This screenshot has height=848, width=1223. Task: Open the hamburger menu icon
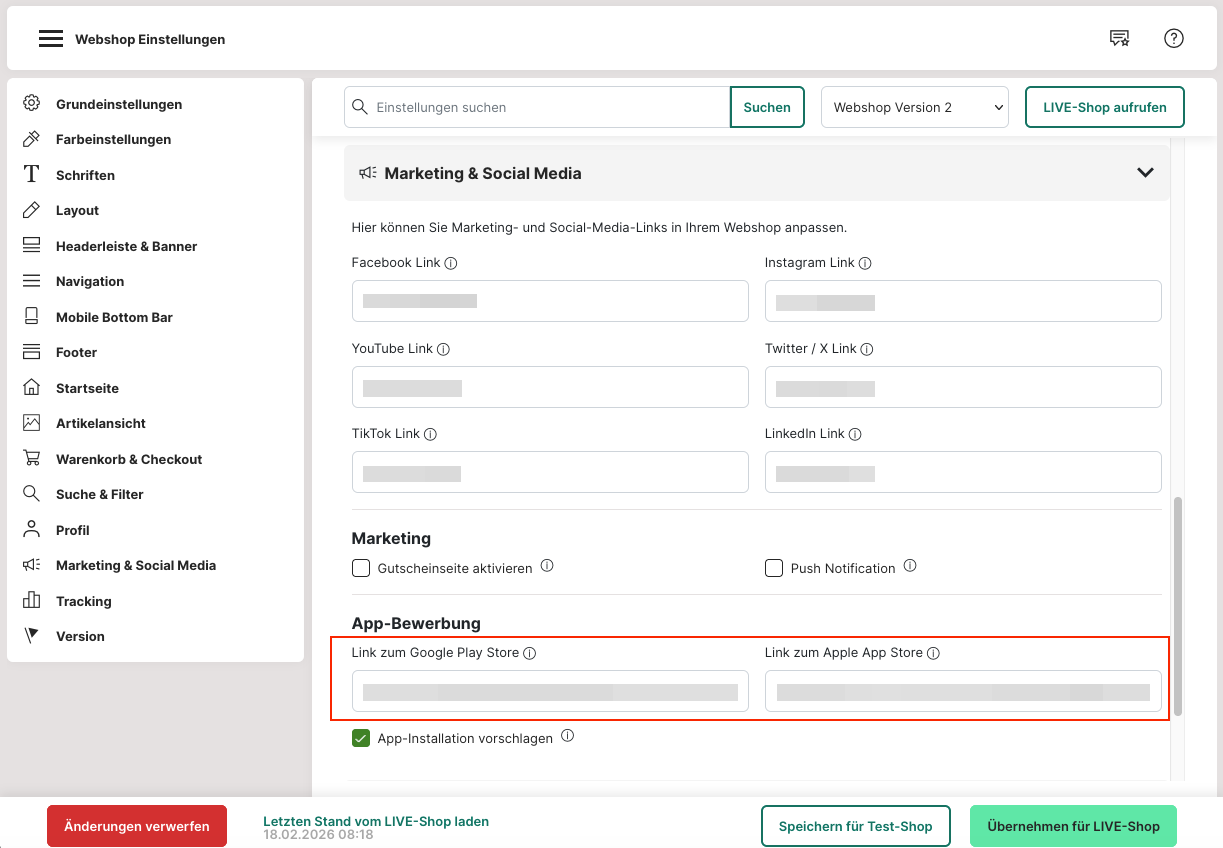tap(51, 39)
